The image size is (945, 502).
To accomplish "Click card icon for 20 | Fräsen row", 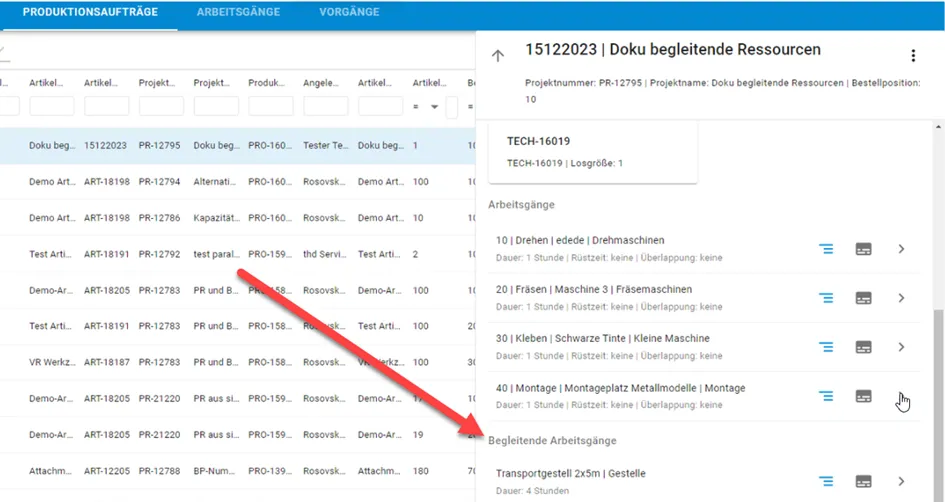I will click(x=864, y=298).
